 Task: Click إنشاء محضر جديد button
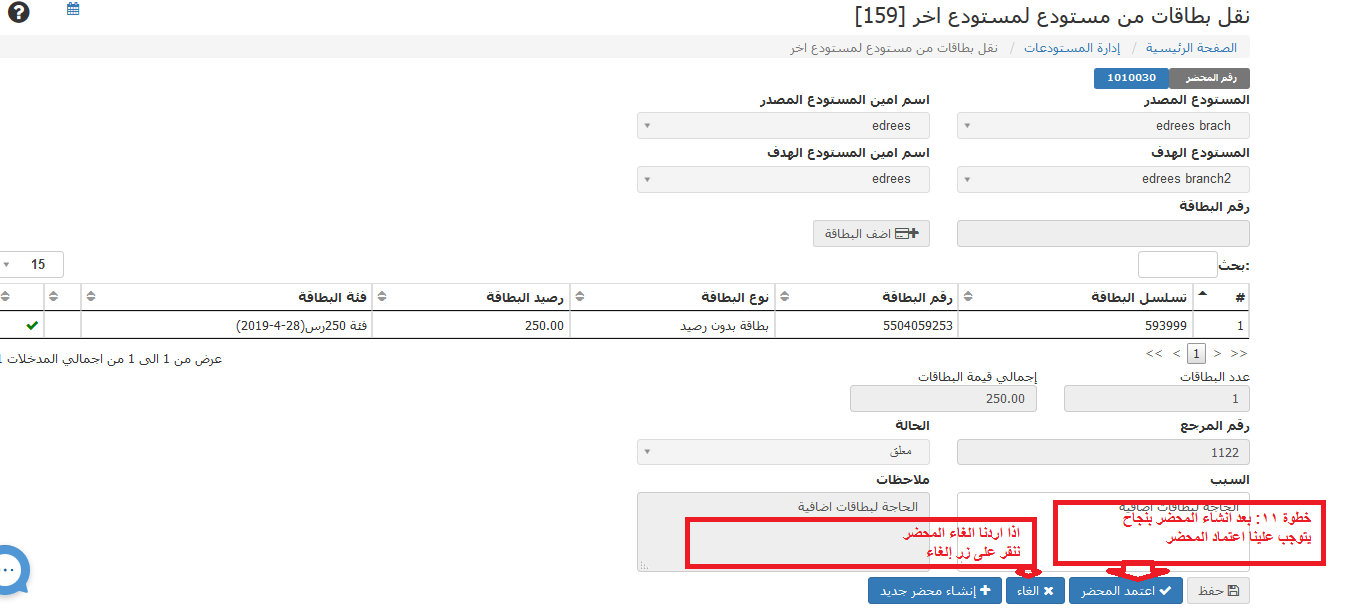[935, 591]
